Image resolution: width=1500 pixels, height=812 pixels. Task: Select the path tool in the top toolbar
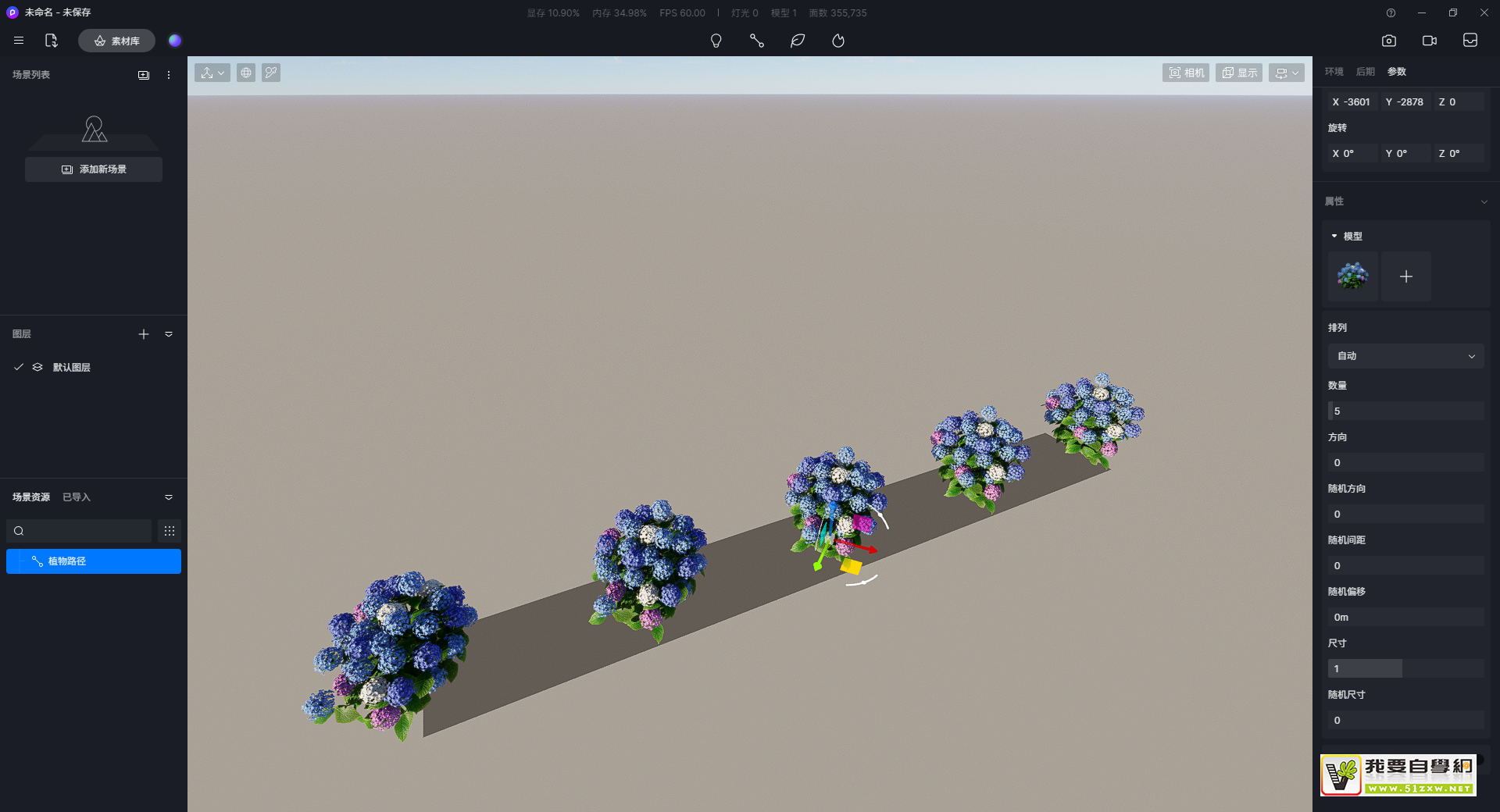[756, 41]
